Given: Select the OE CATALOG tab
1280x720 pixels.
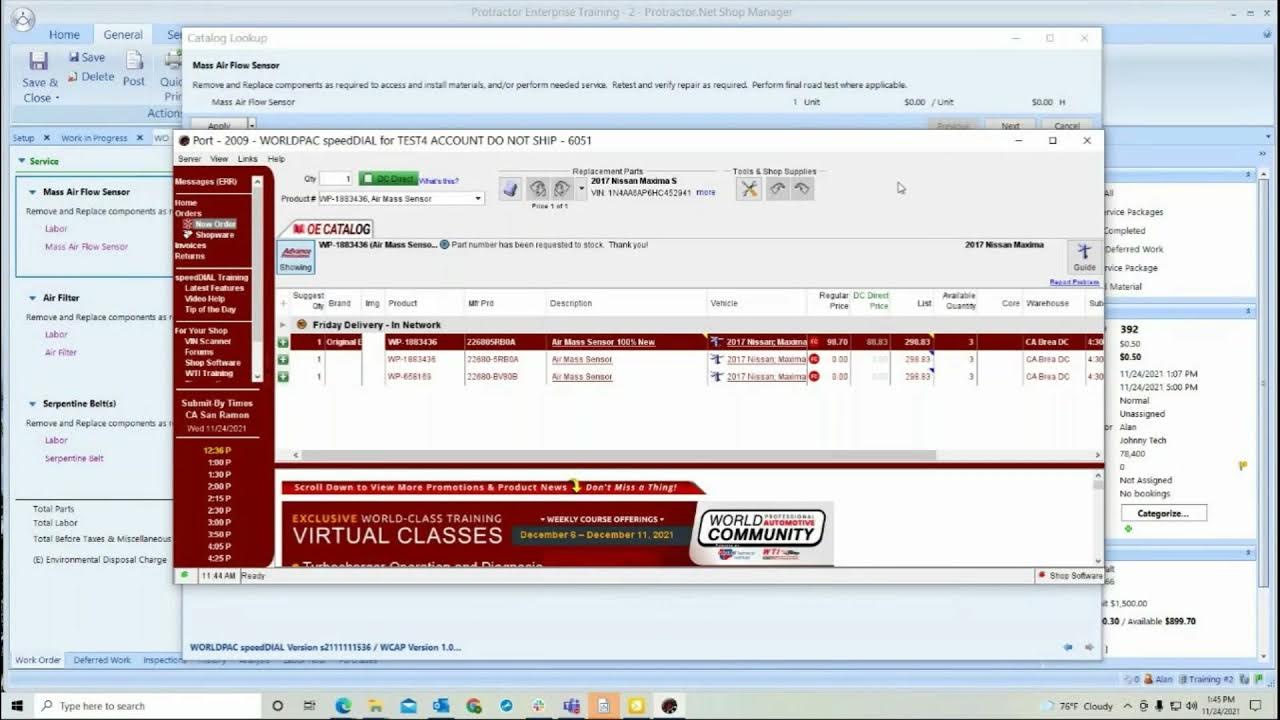Looking at the screenshot, I should tap(332, 229).
